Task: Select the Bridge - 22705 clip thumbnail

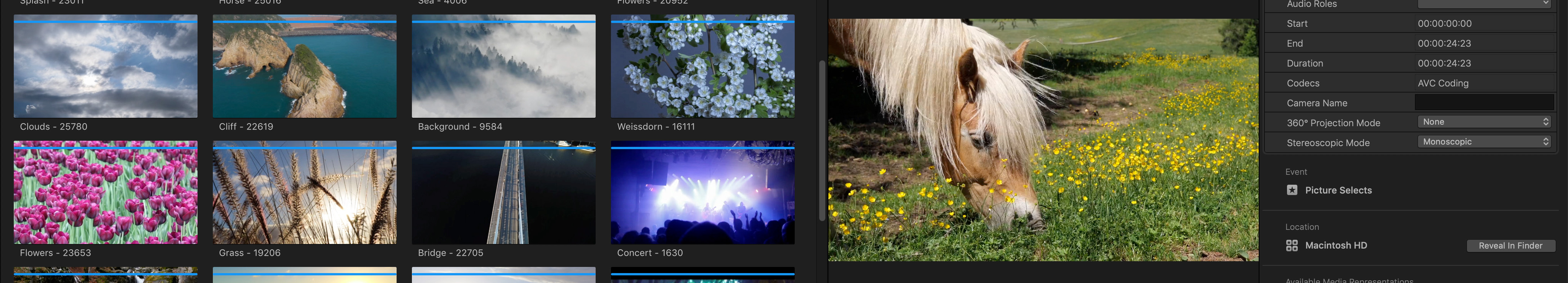Action: tap(503, 194)
